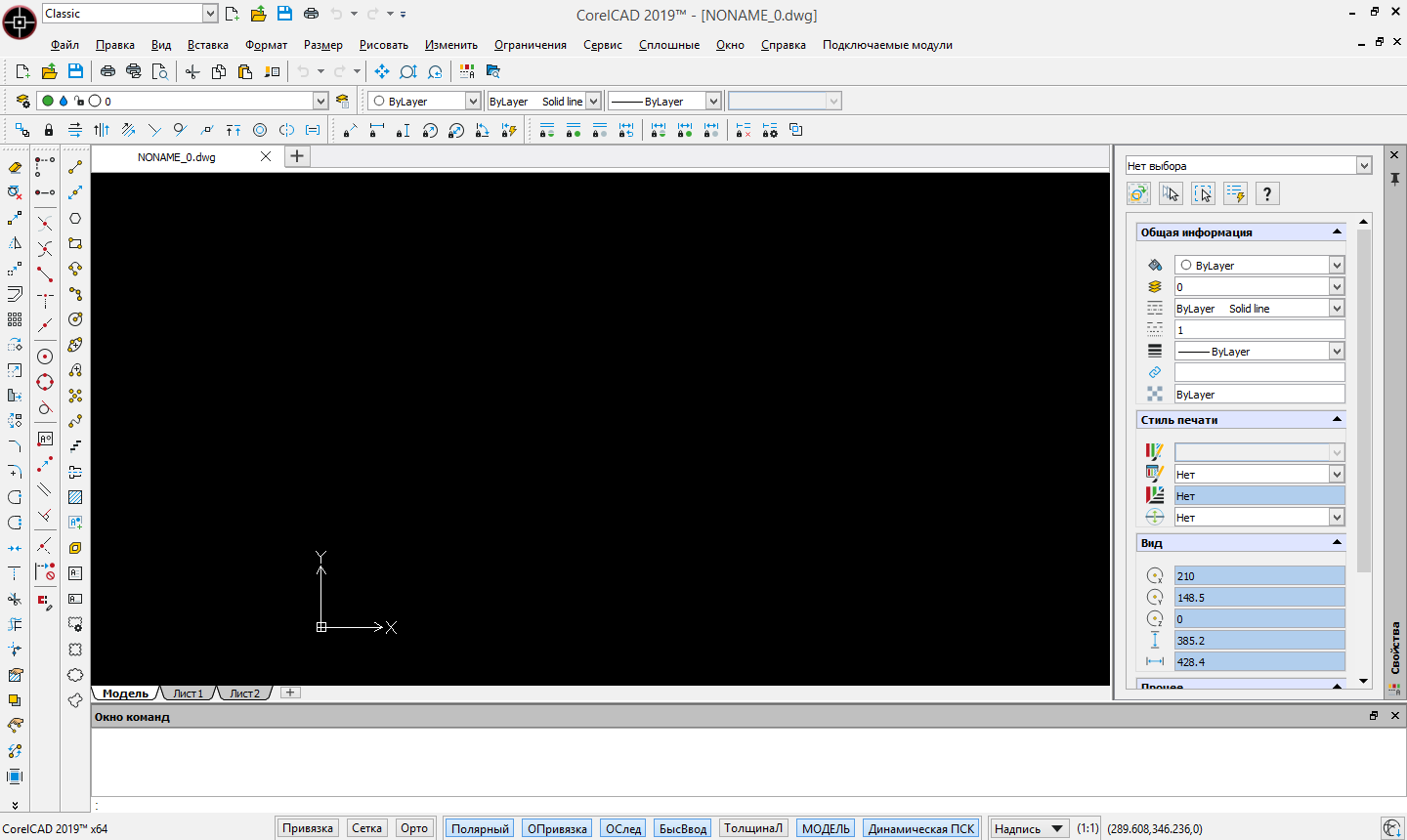Open the Файл menu
This screenshot has height=840, width=1407.
pyautogui.click(x=64, y=45)
